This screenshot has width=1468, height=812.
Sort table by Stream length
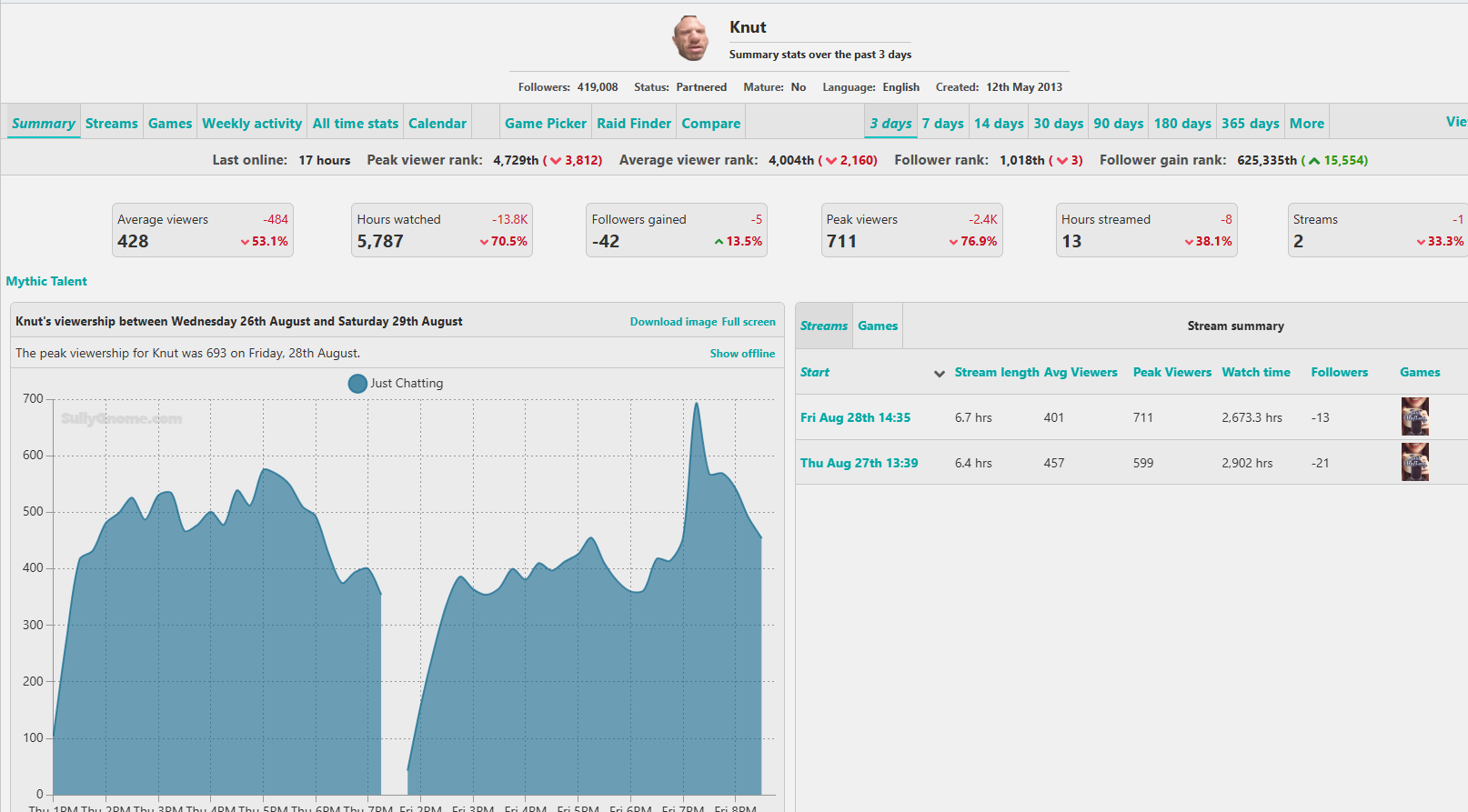[997, 373]
